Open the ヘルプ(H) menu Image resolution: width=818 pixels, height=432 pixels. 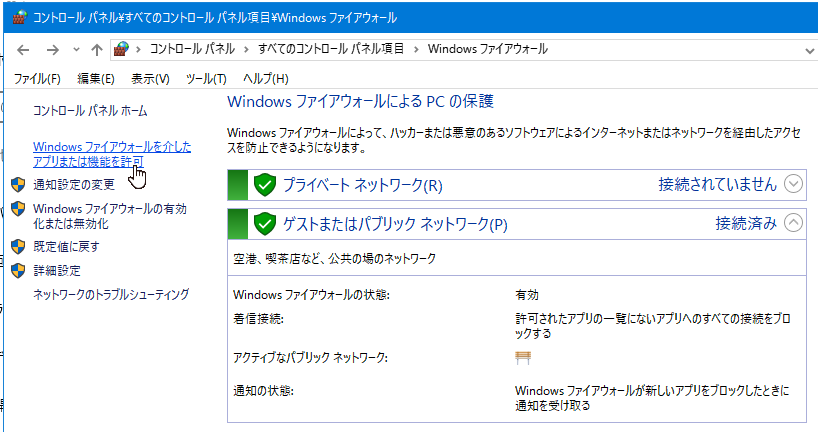tap(266, 79)
